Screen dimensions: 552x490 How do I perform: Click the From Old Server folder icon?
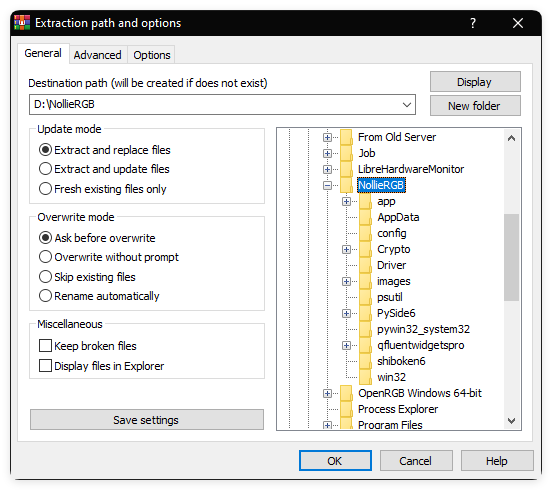click(x=346, y=137)
